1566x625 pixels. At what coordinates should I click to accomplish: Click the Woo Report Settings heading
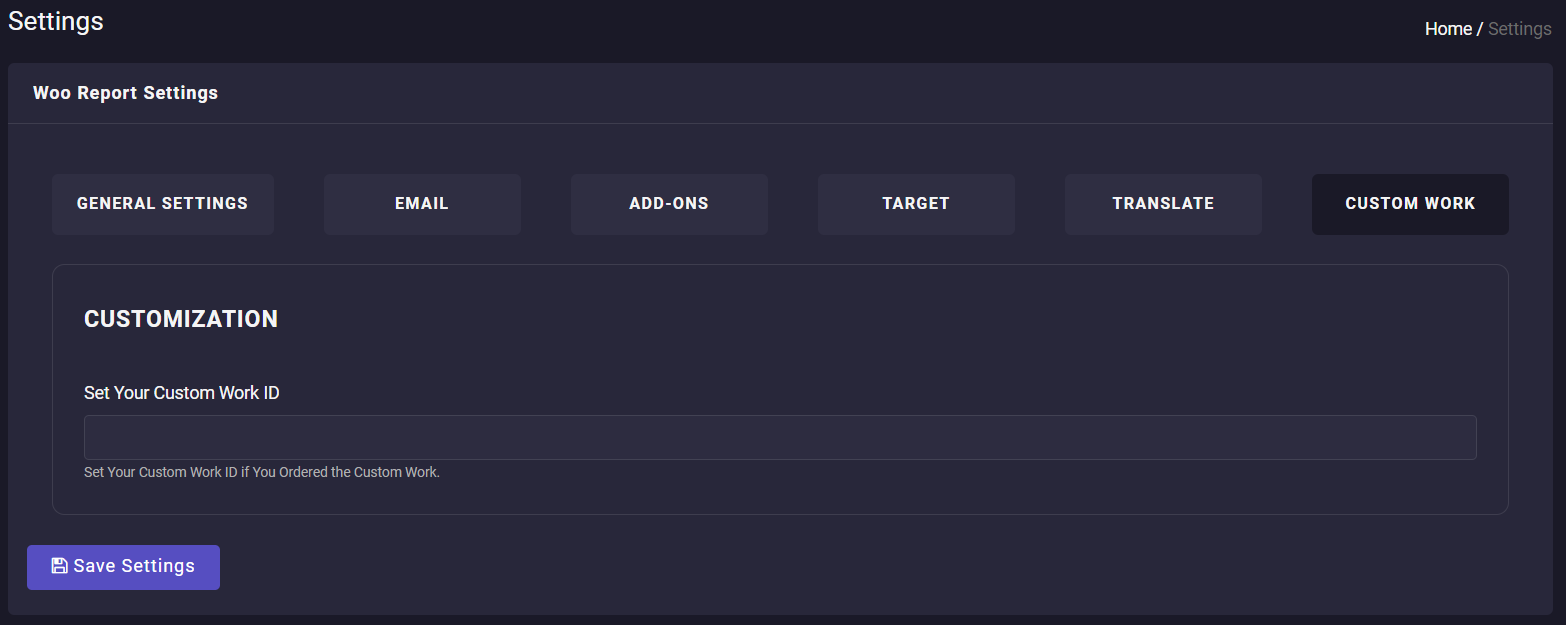click(x=125, y=93)
